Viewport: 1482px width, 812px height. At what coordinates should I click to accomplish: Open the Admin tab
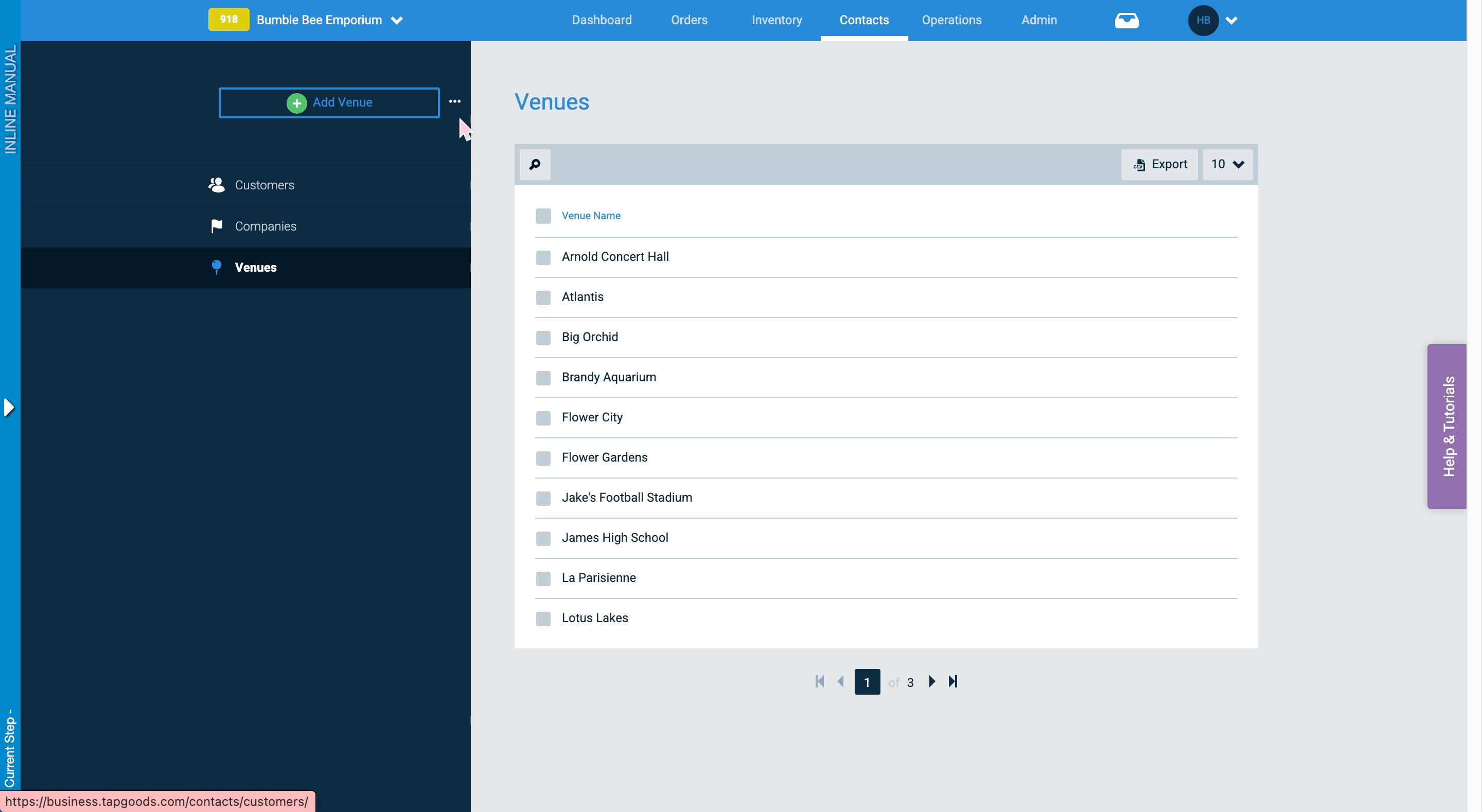pyautogui.click(x=1039, y=20)
